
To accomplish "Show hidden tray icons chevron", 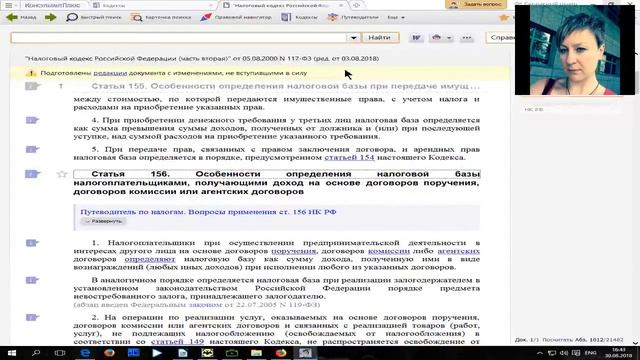I will tap(540, 353).
